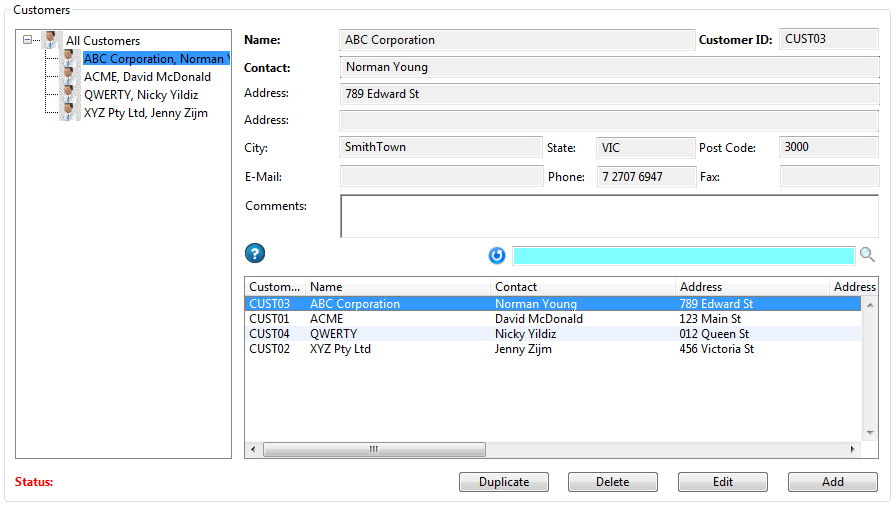This screenshot has width=896, height=507.
Task: Click into the cyan search input field
Action: [x=683, y=255]
